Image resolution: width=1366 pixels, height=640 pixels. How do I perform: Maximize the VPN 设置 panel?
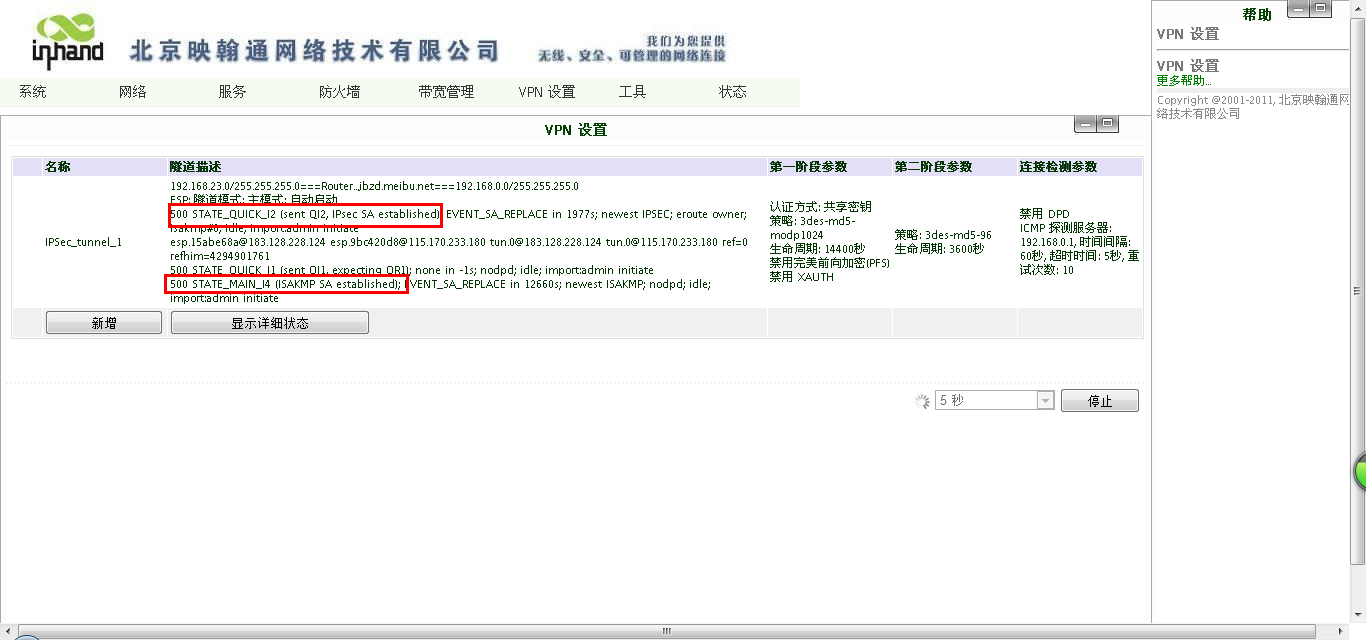click(x=1107, y=124)
